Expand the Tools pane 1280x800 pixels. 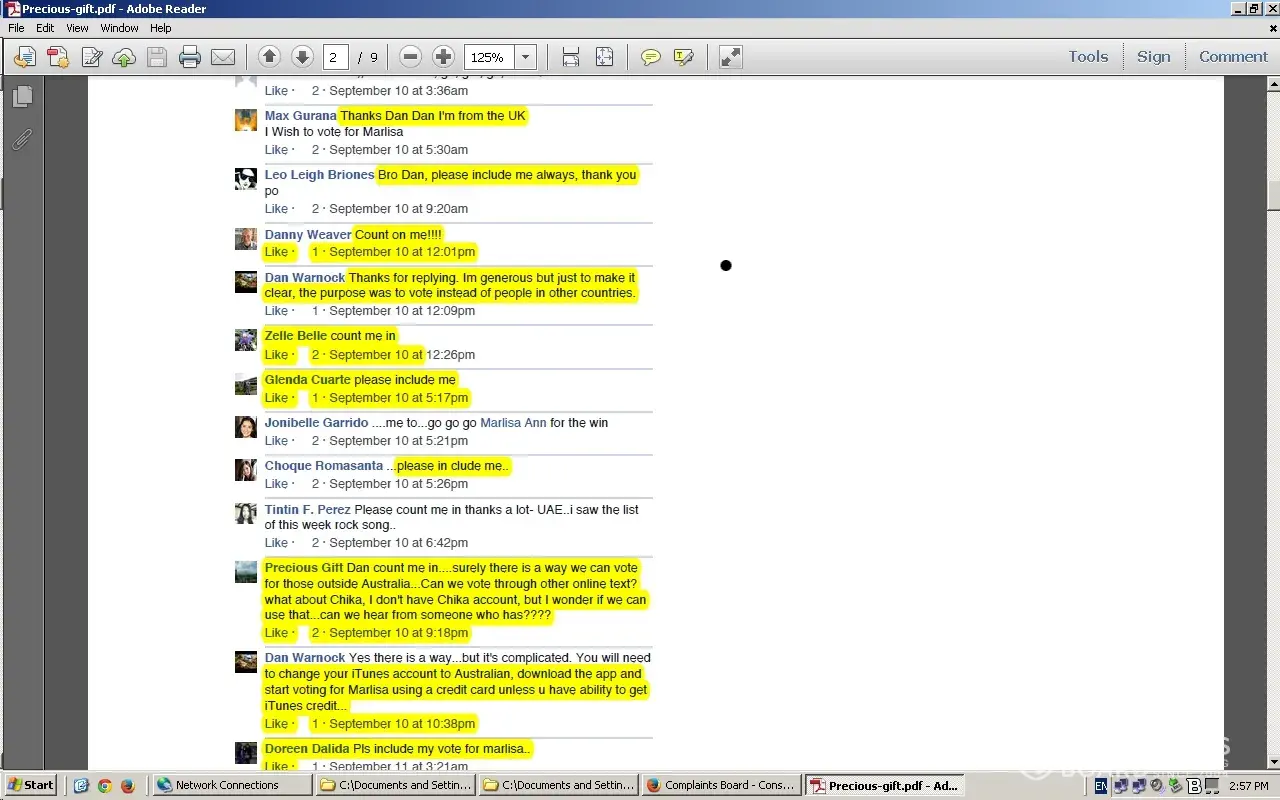tap(1088, 57)
